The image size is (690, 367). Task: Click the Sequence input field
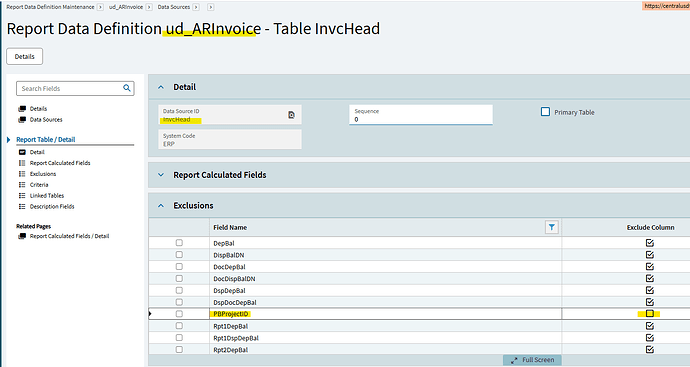tap(421, 115)
